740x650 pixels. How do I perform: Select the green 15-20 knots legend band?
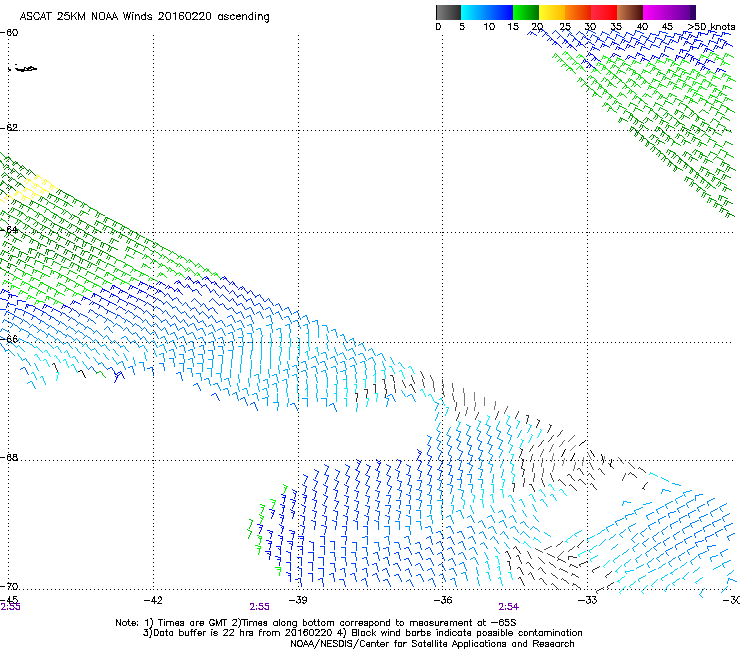[526, 12]
